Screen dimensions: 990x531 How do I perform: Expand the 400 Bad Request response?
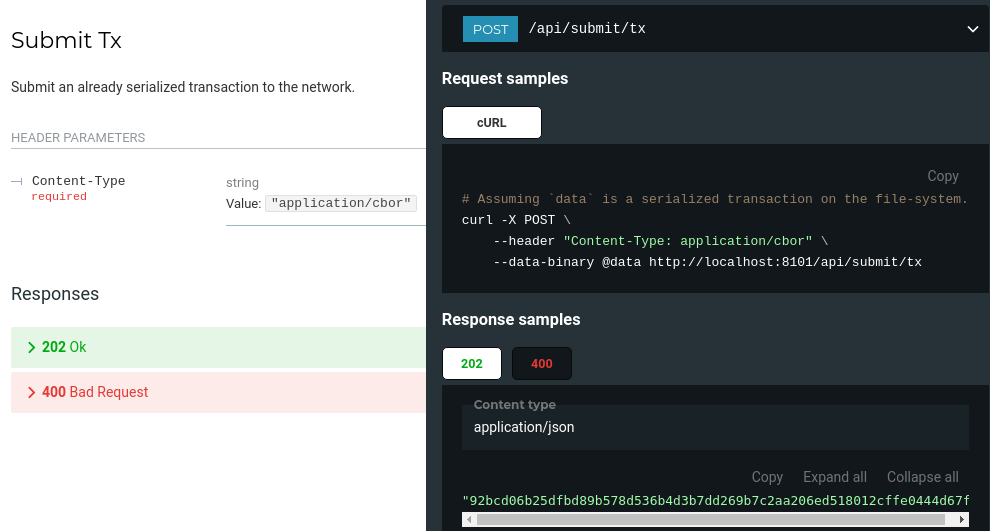click(x=95, y=392)
